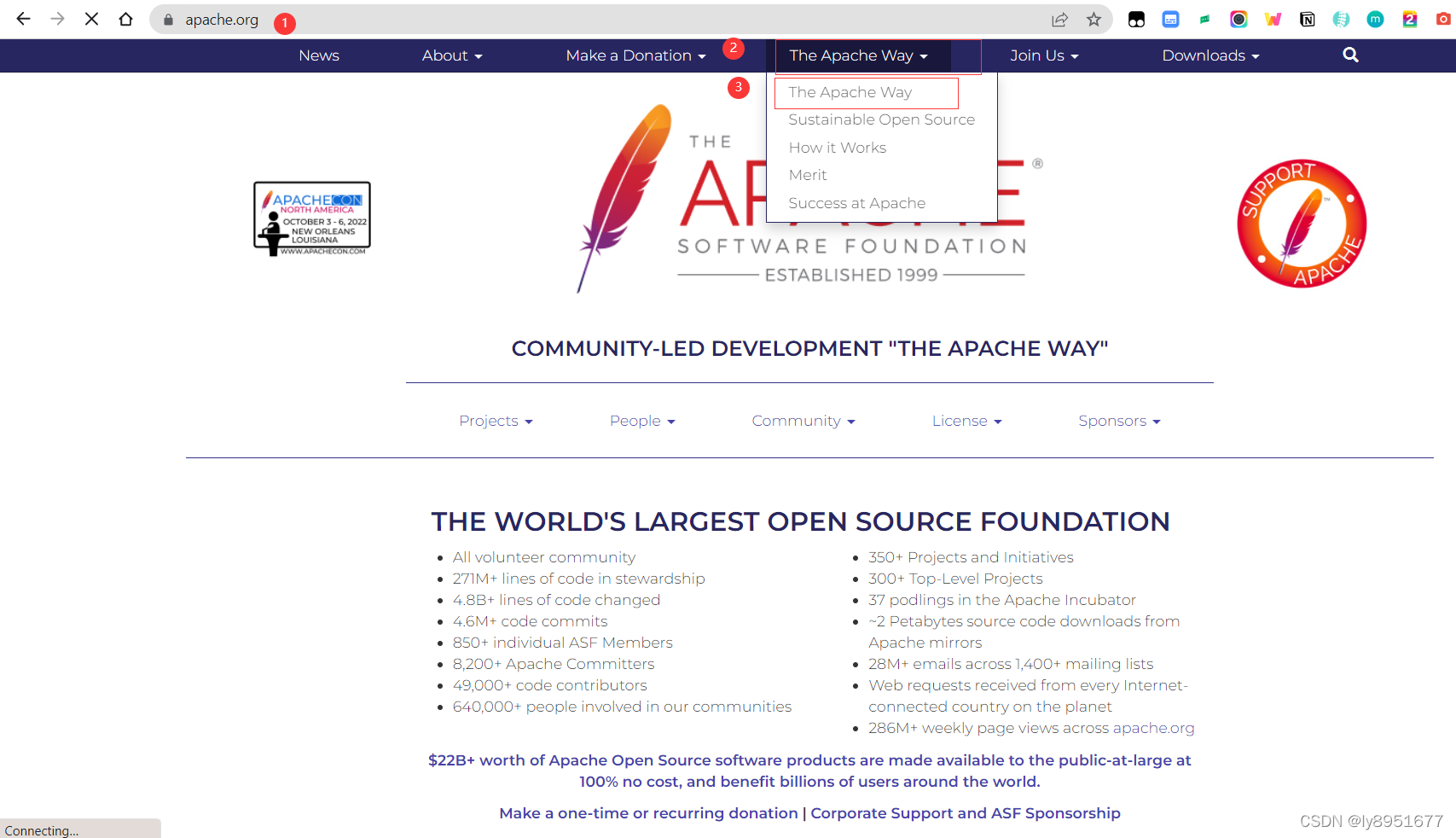Viewport: 1456px width, 838px height.
Task: Click 'ESTABLISHED 1999' logo text
Action: click(x=851, y=275)
